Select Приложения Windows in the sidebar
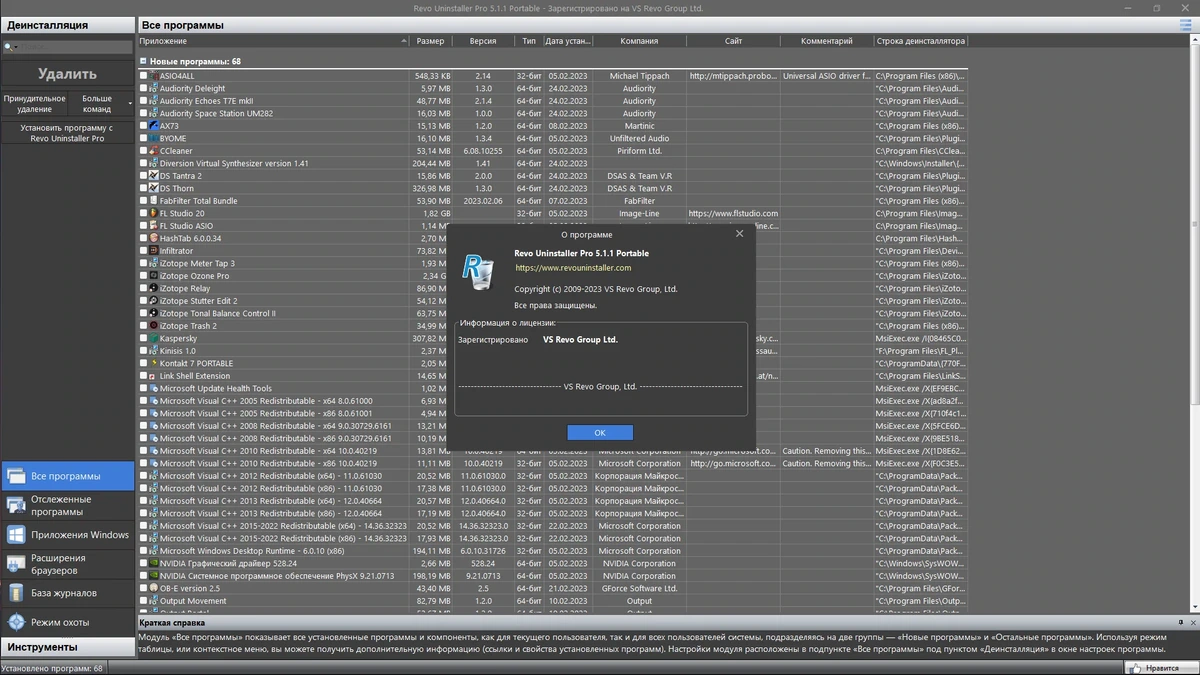The image size is (1200, 675). click(x=67, y=535)
